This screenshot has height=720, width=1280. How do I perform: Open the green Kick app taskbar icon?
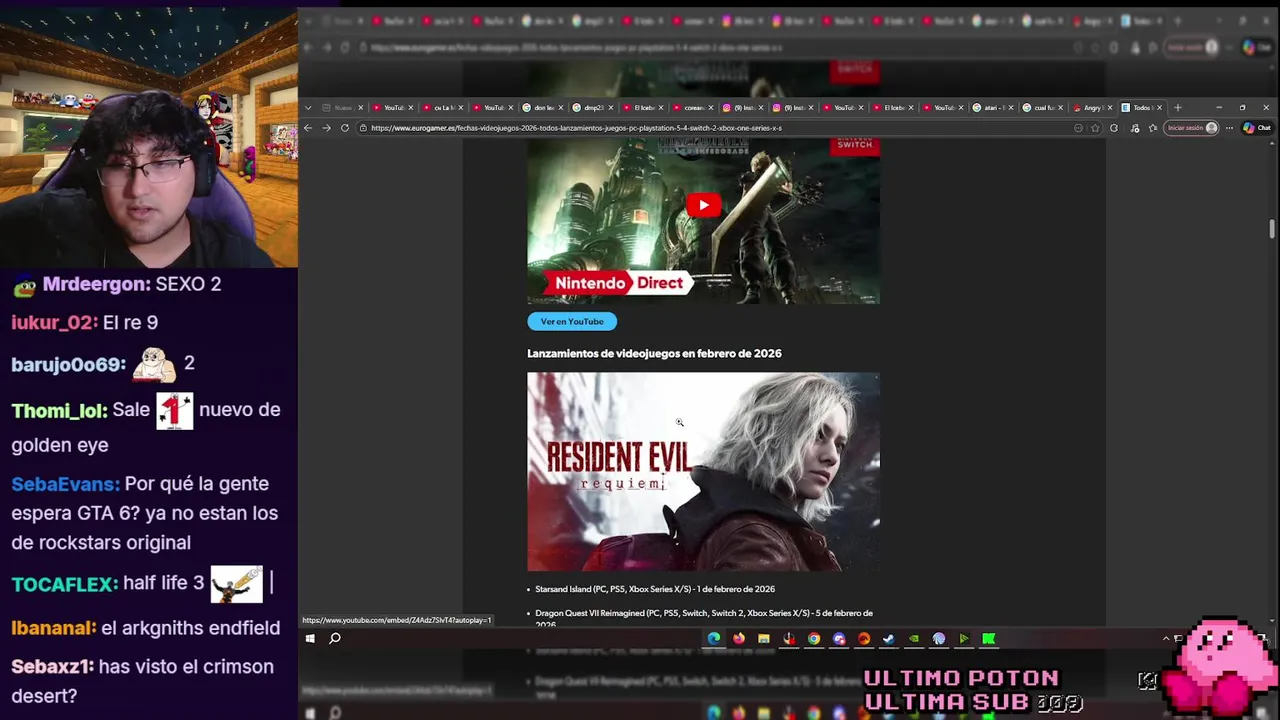(989, 638)
